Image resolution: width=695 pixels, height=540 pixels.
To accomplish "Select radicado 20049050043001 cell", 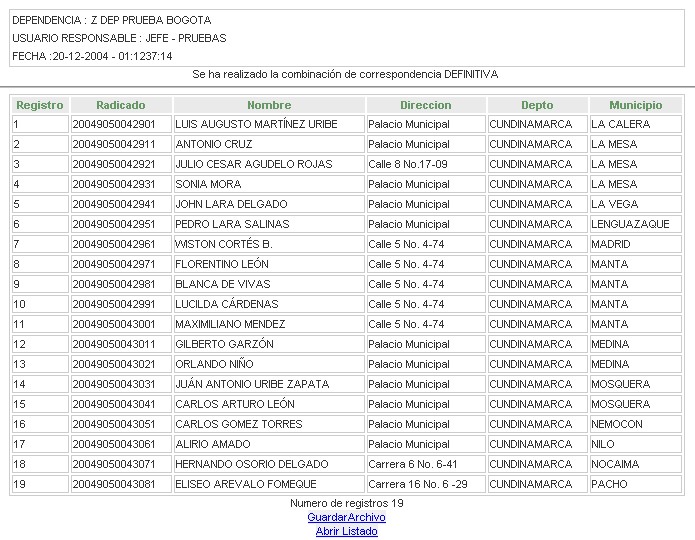I will (x=121, y=324).
